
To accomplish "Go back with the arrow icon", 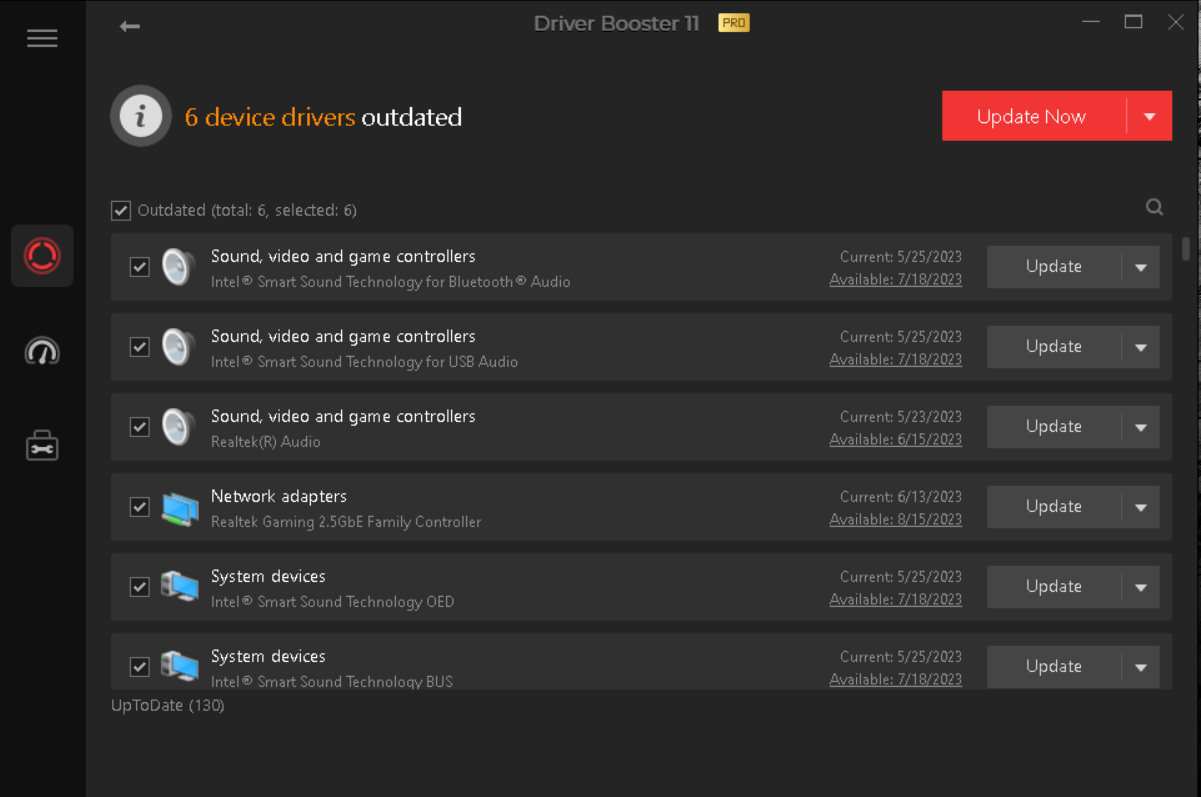I will [x=129, y=26].
